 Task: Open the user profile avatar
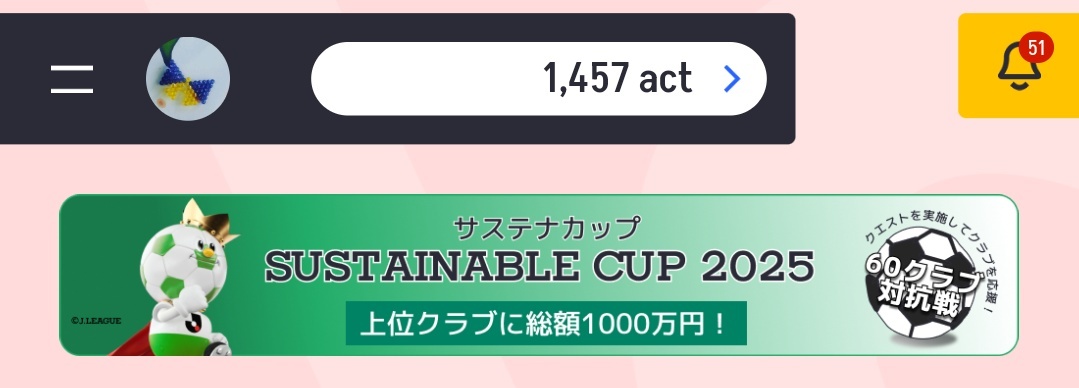coord(188,78)
